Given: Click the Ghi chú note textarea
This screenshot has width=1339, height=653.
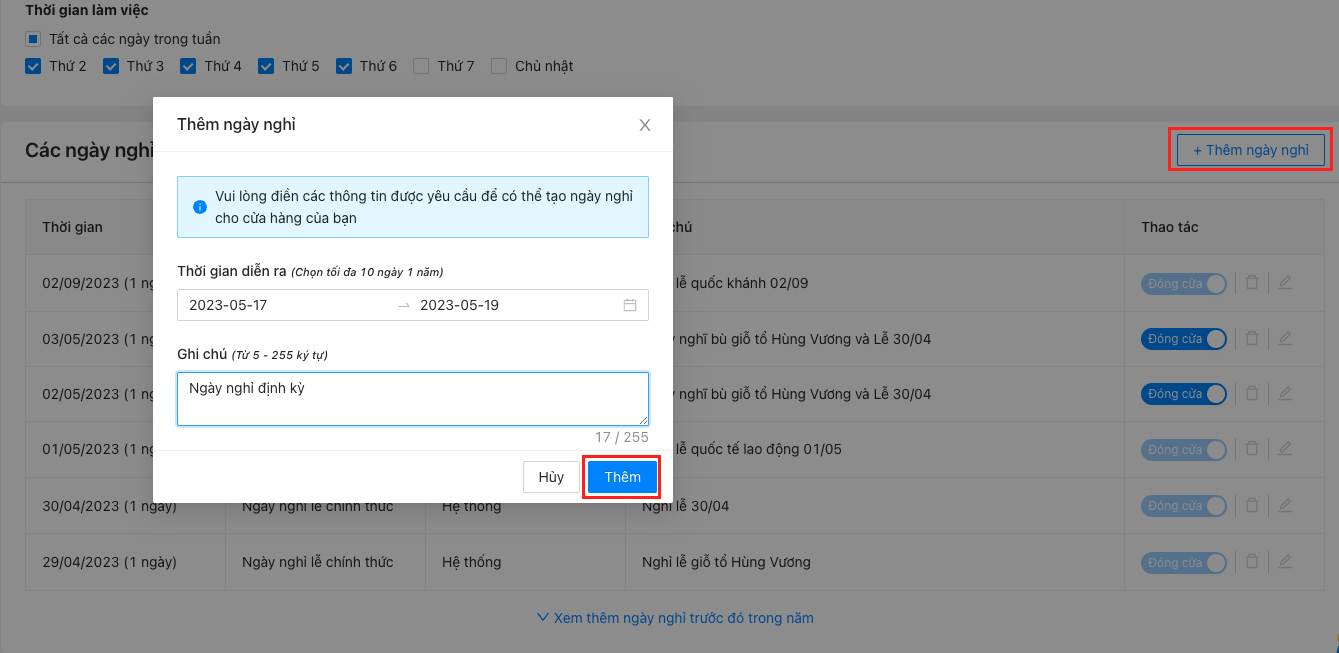Looking at the screenshot, I should tap(413, 399).
